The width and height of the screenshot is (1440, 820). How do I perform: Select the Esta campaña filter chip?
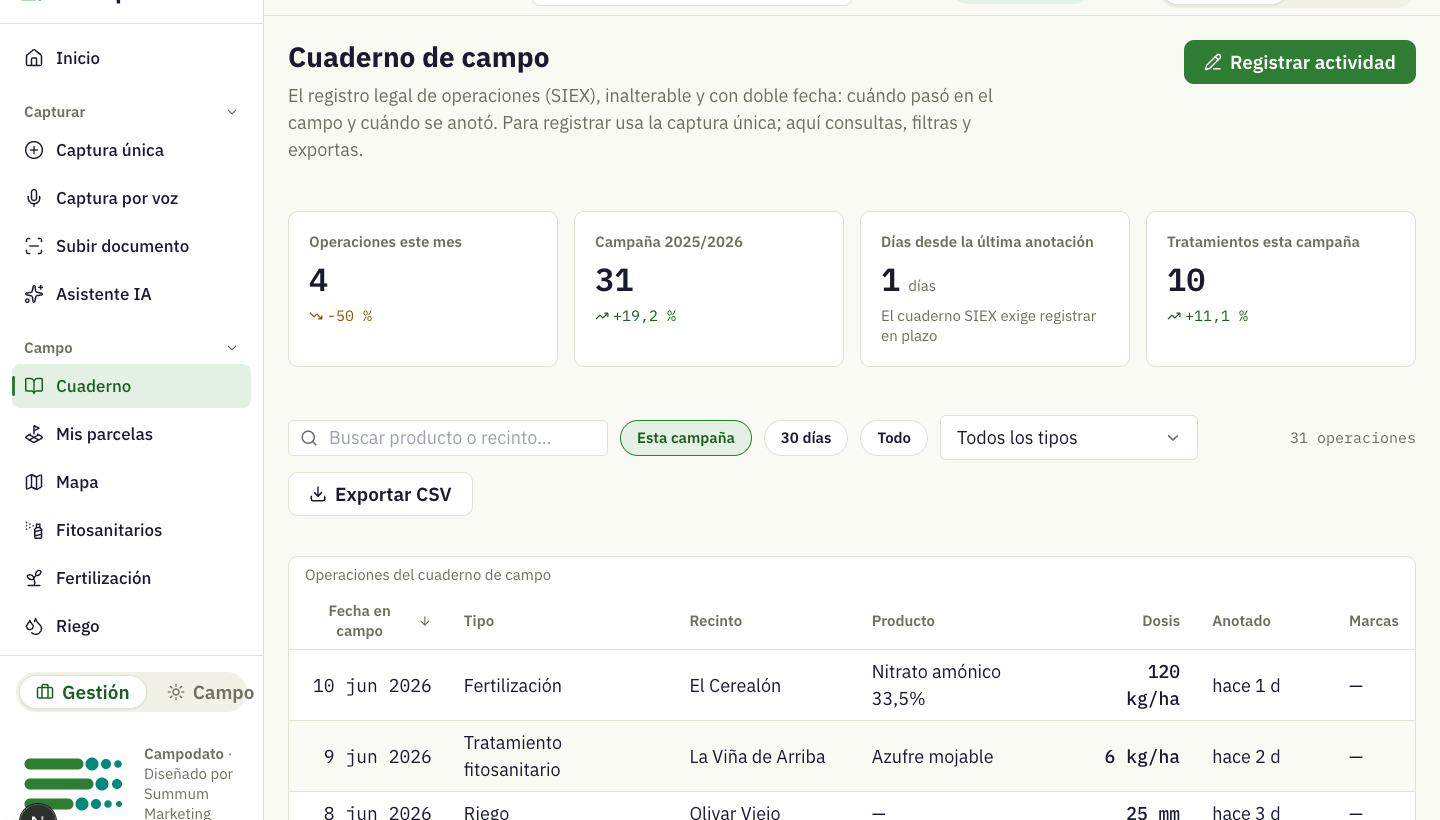(x=686, y=438)
